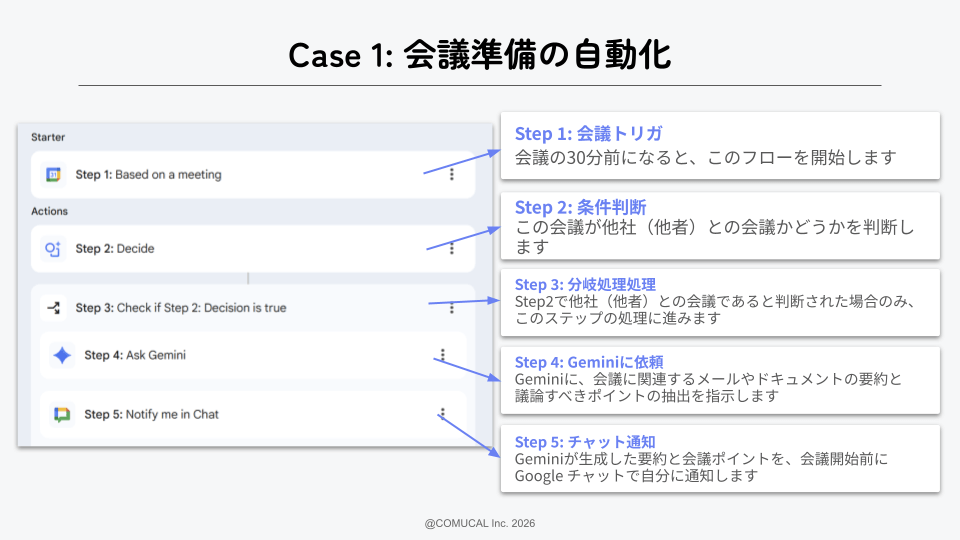Open the more options menu for Ask Gemini
This screenshot has width=960, height=540.
coord(442,355)
